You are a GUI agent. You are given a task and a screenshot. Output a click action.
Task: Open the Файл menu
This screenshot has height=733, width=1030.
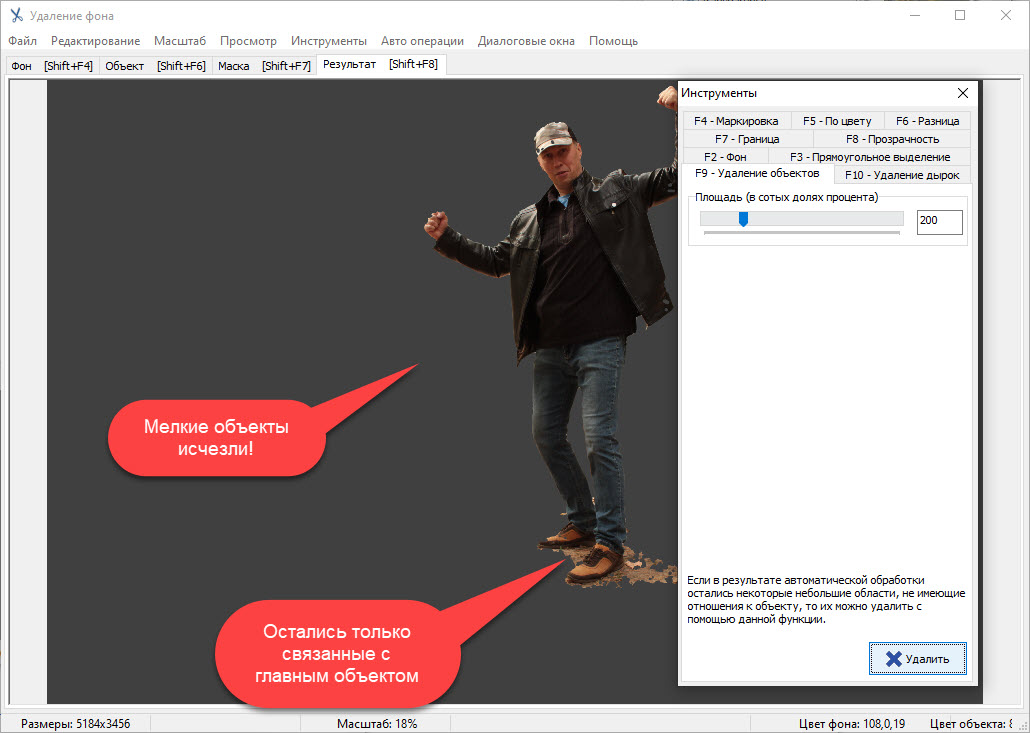click(x=22, y=41)
